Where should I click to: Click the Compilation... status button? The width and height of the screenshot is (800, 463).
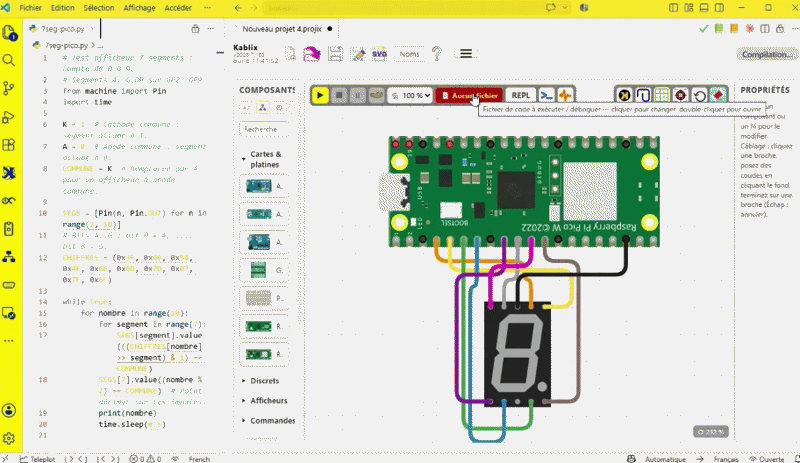[x=767, y=54]
